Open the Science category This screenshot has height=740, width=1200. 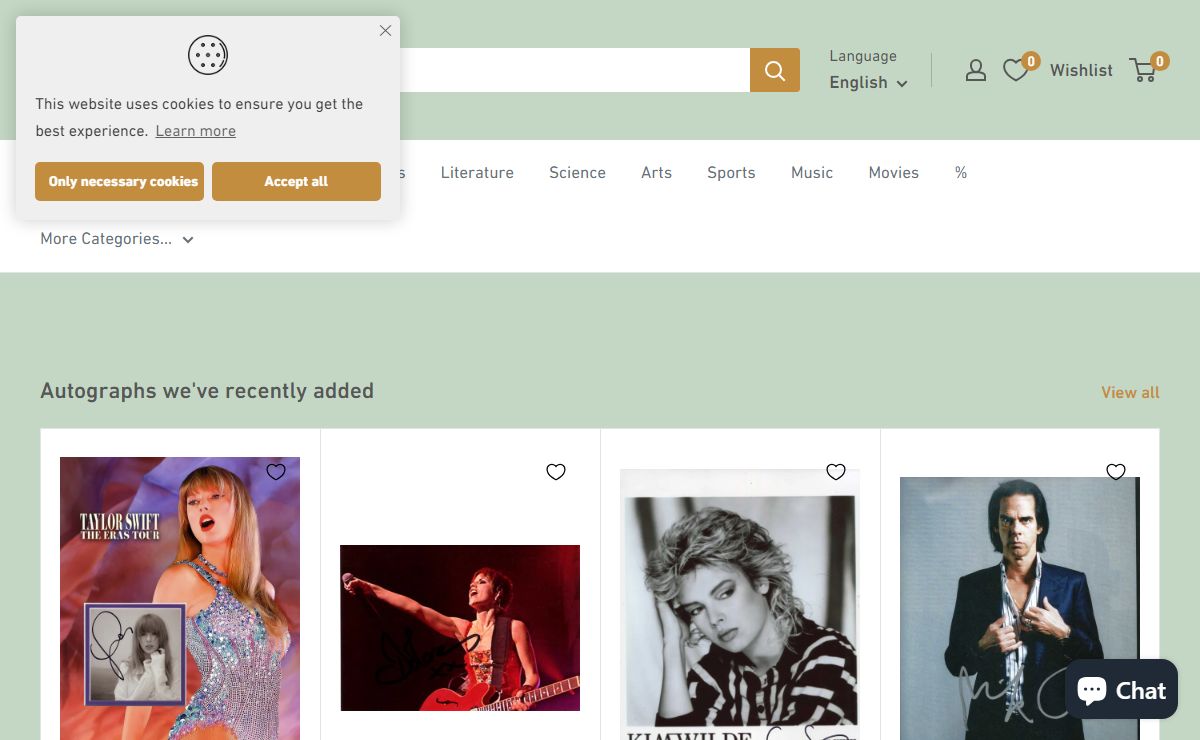(577, 173)
